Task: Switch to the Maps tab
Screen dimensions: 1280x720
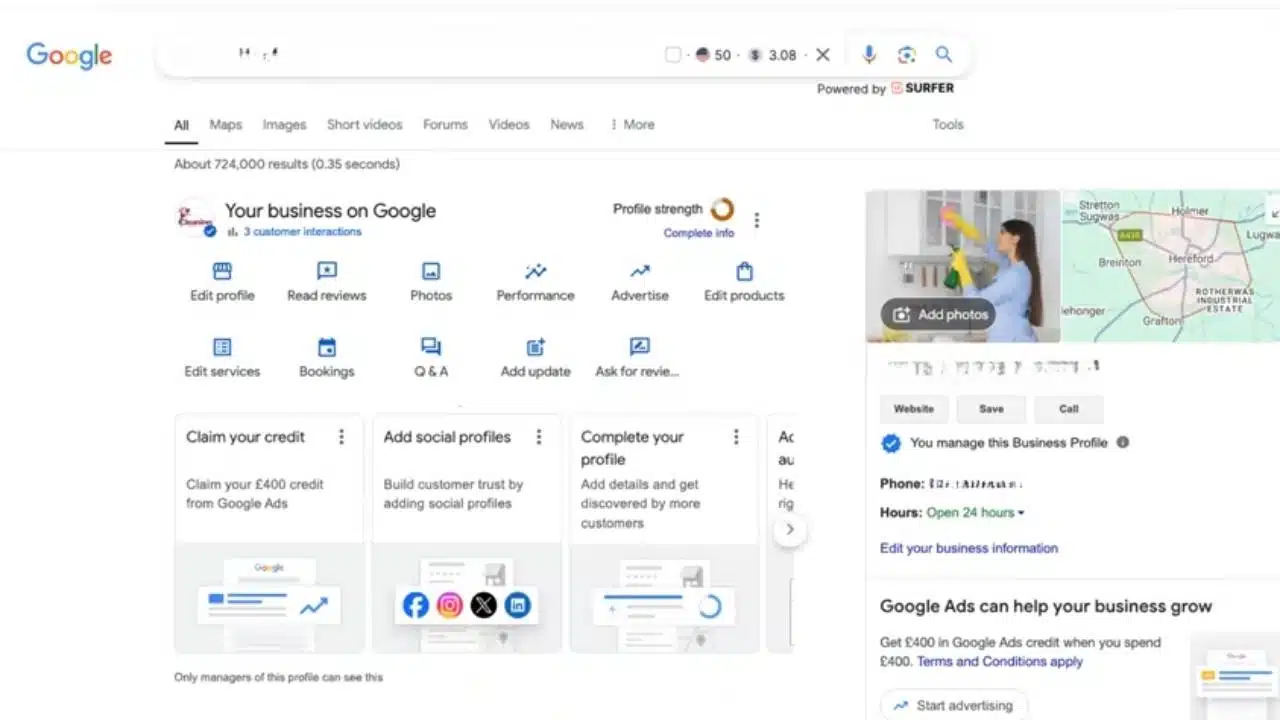Action: click(x=226, y=125)
